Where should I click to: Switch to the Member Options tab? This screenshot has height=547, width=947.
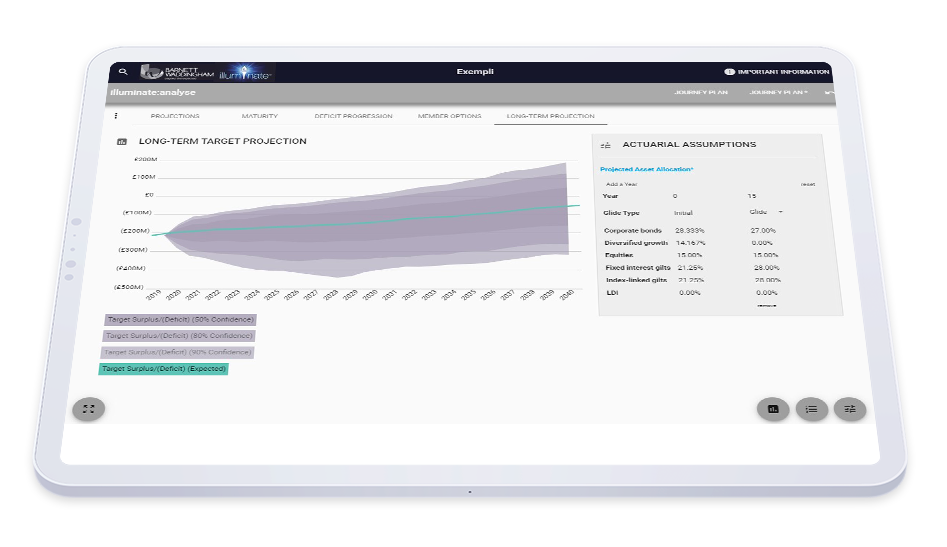pos(449,116)
